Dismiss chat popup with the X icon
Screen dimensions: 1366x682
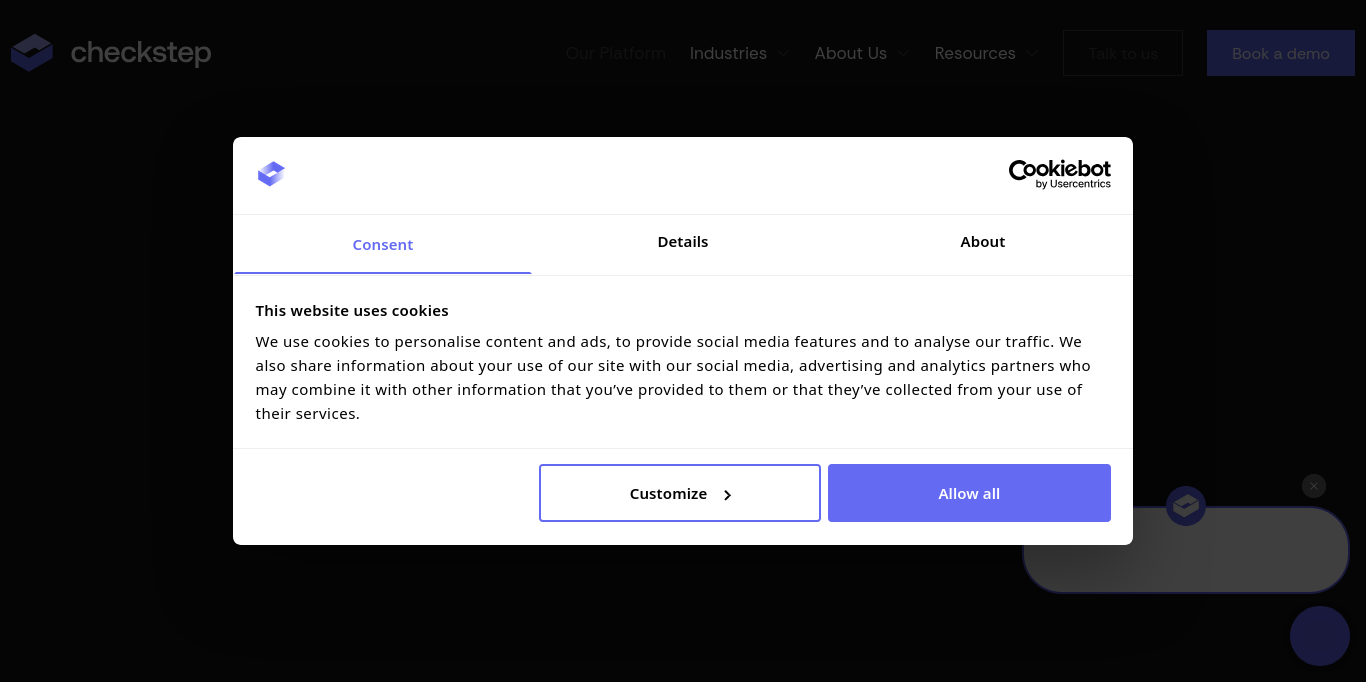[x=1314, y=486]
